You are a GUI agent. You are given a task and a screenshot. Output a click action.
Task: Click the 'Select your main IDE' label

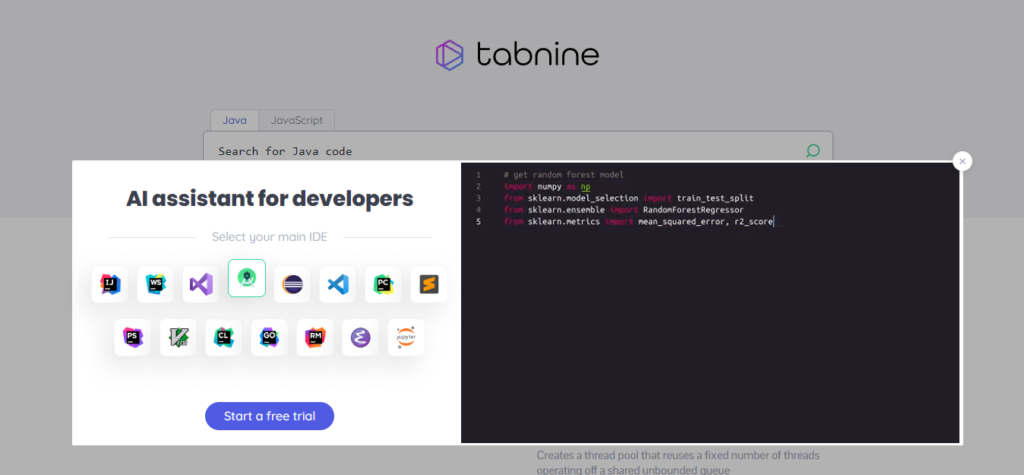(270, 237)
